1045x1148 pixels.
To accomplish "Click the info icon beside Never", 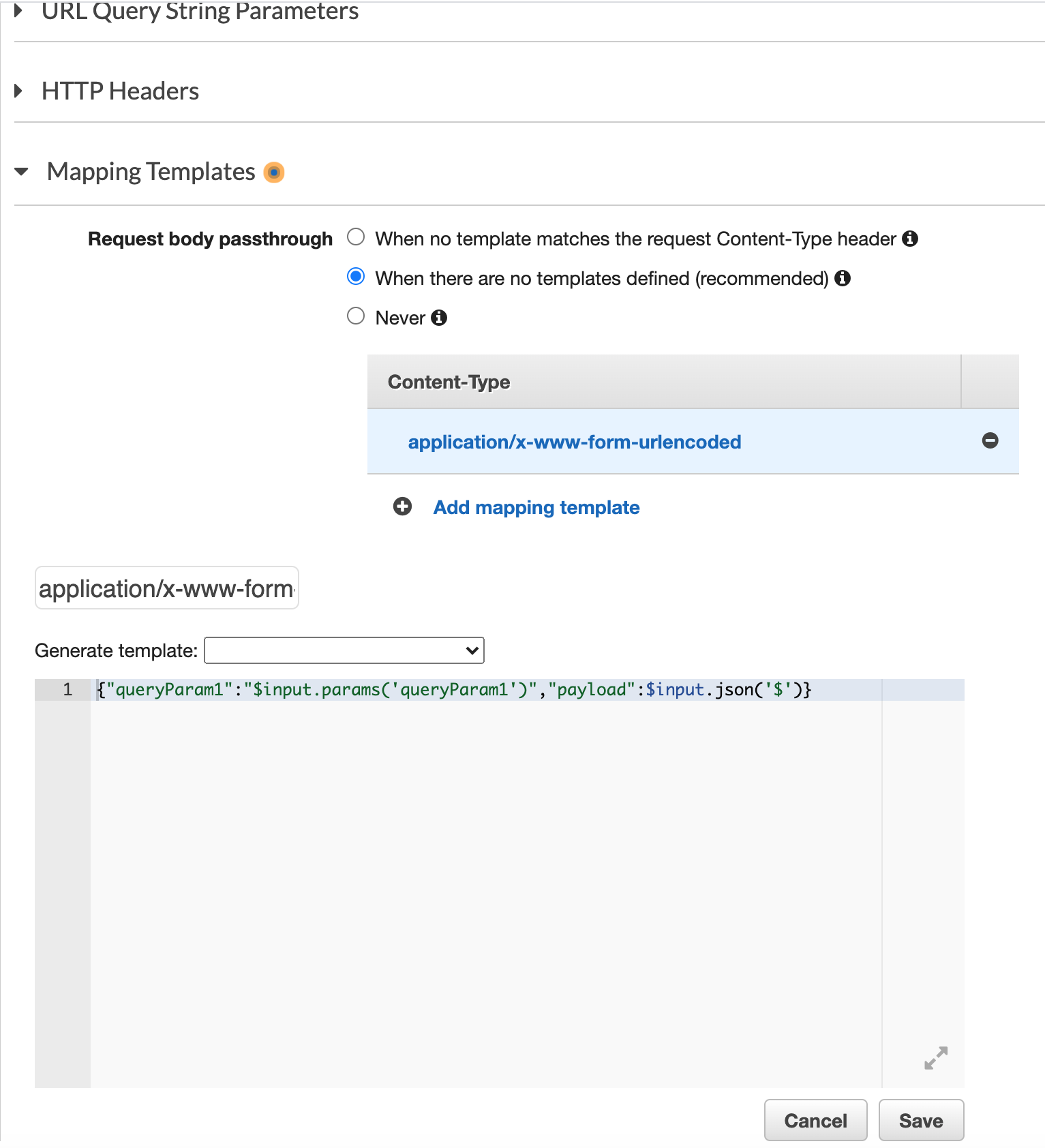I will 440,318.
